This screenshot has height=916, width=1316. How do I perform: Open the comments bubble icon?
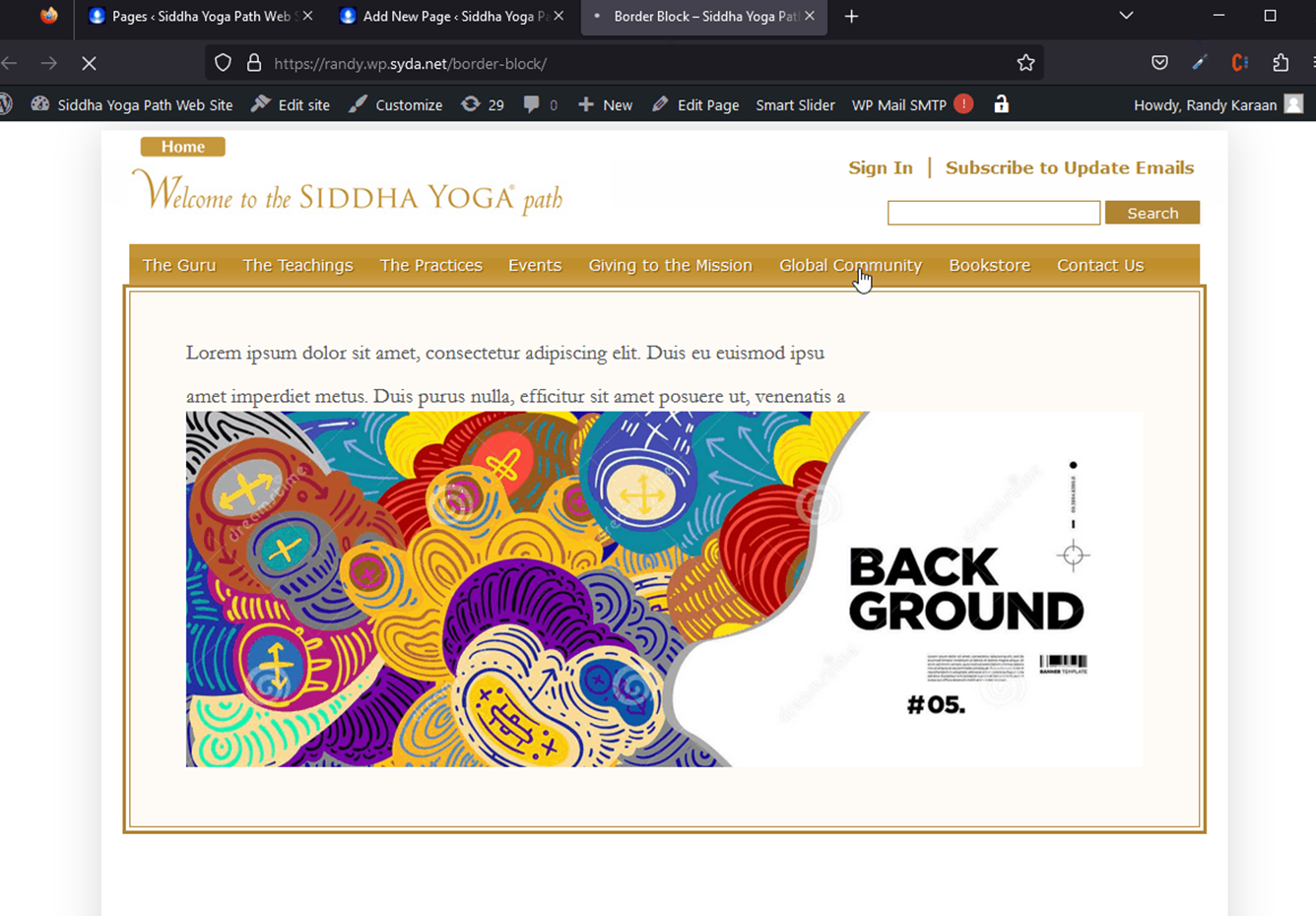click(540, 104)
